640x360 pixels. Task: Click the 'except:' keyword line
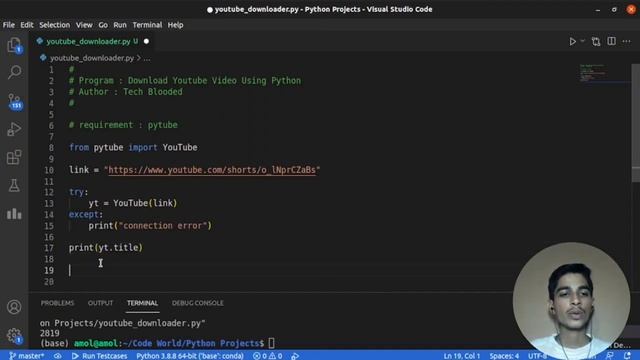click(x=86, y=214)
